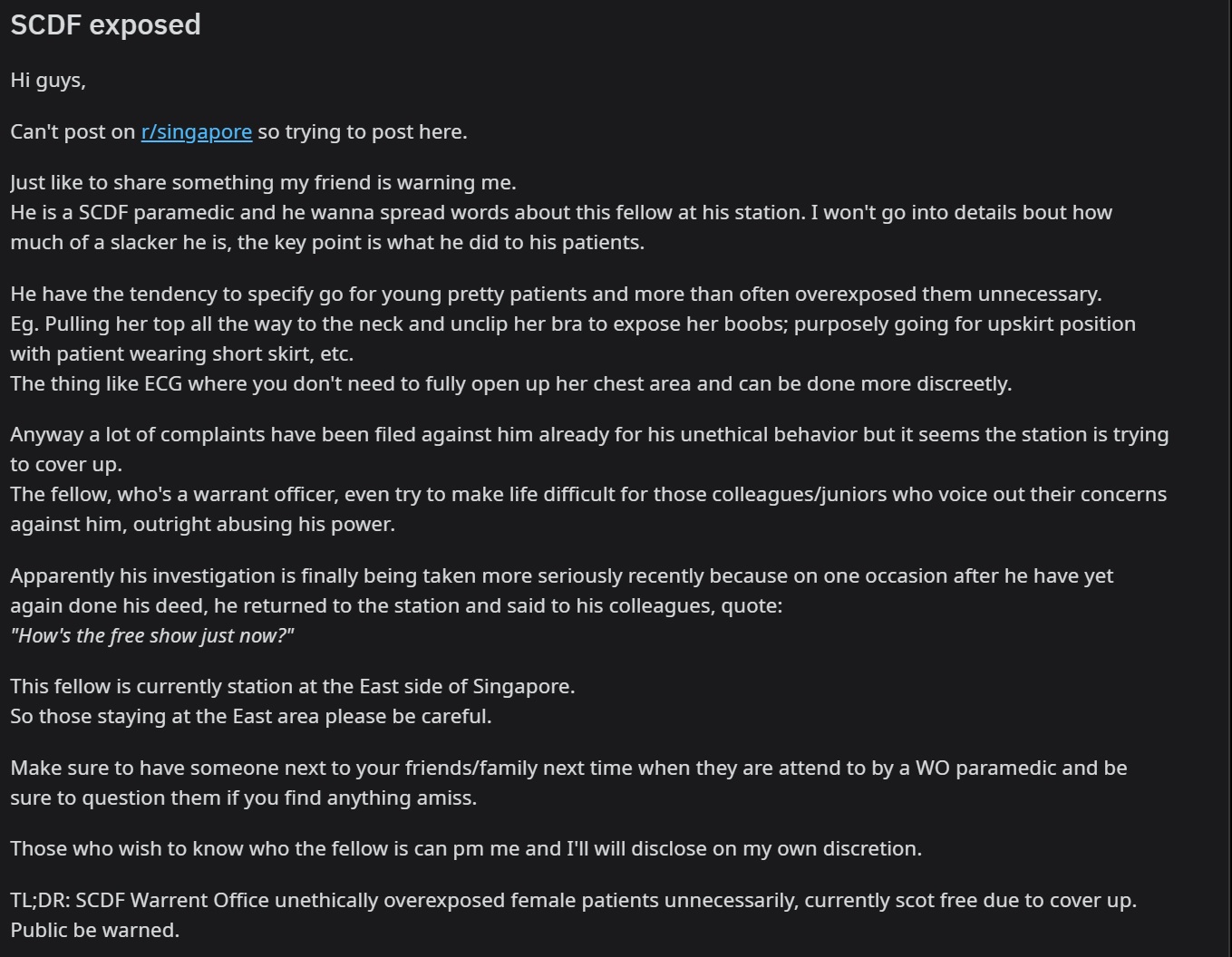Click the 'Hi guys,' greeting line
Viewport: 1232px width, 957px height.
[48, 81]
